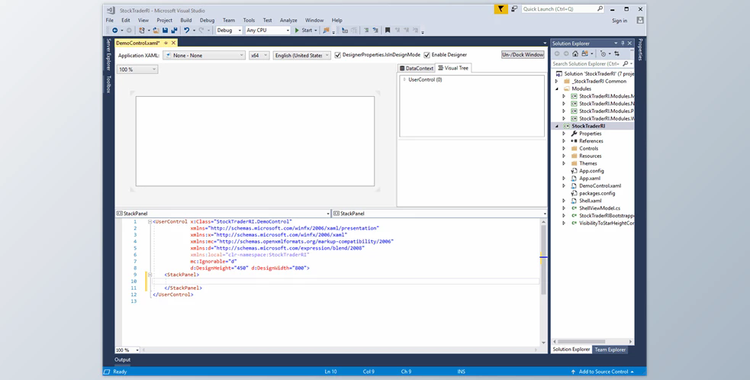This screenshot has width=750, height=380.
Task: Click the green Start debugging play icon
Action: click(x=297, y=30)
